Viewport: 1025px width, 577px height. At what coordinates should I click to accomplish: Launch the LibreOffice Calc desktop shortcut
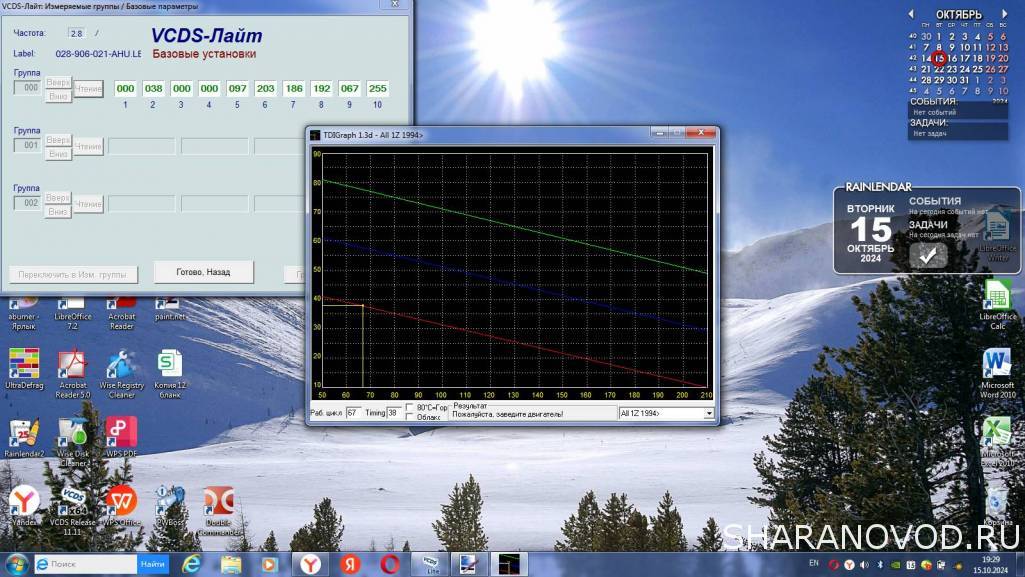[996, 297]
